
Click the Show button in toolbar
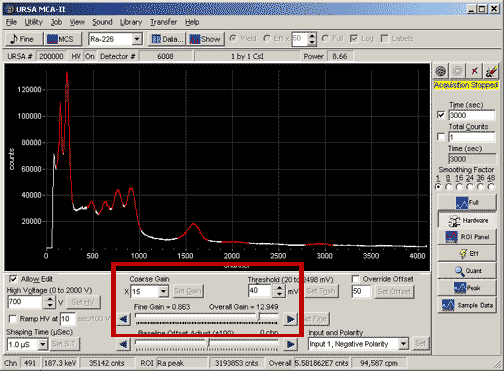205,39
